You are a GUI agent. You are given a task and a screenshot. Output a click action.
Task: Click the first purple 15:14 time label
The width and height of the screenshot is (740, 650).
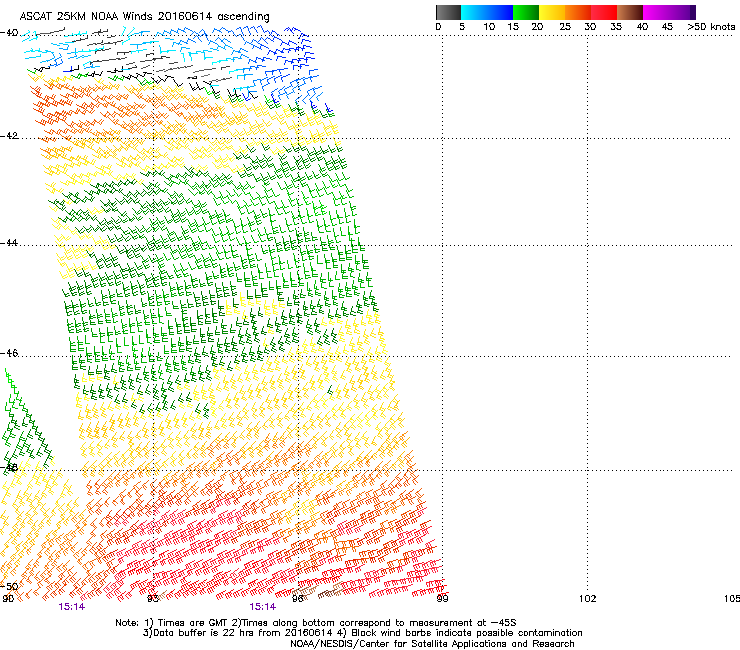tap(72, 607)
